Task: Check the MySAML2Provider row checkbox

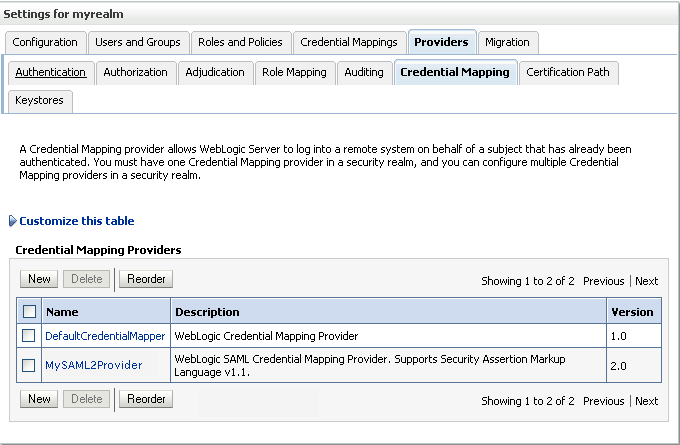Action: point(29,365)
